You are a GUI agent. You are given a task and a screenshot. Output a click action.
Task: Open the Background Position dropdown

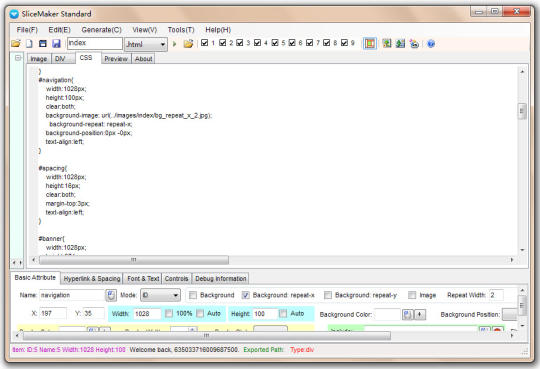(x=510, y=314)
